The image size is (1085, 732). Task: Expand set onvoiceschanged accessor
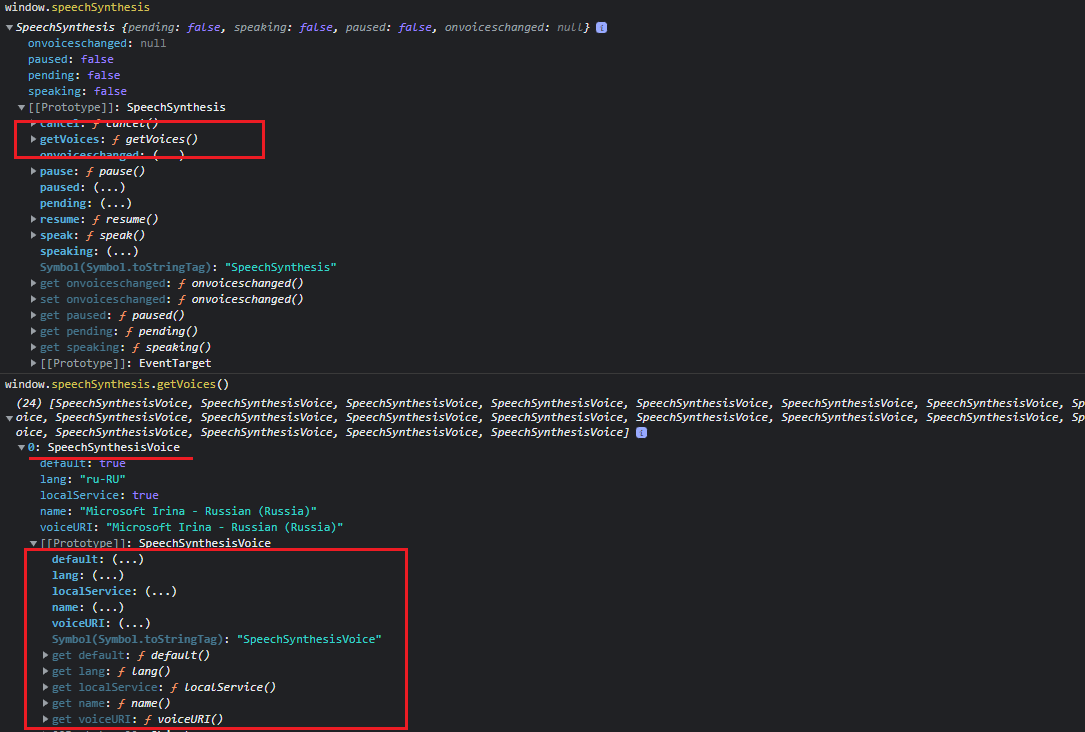(x=33, y=299)
